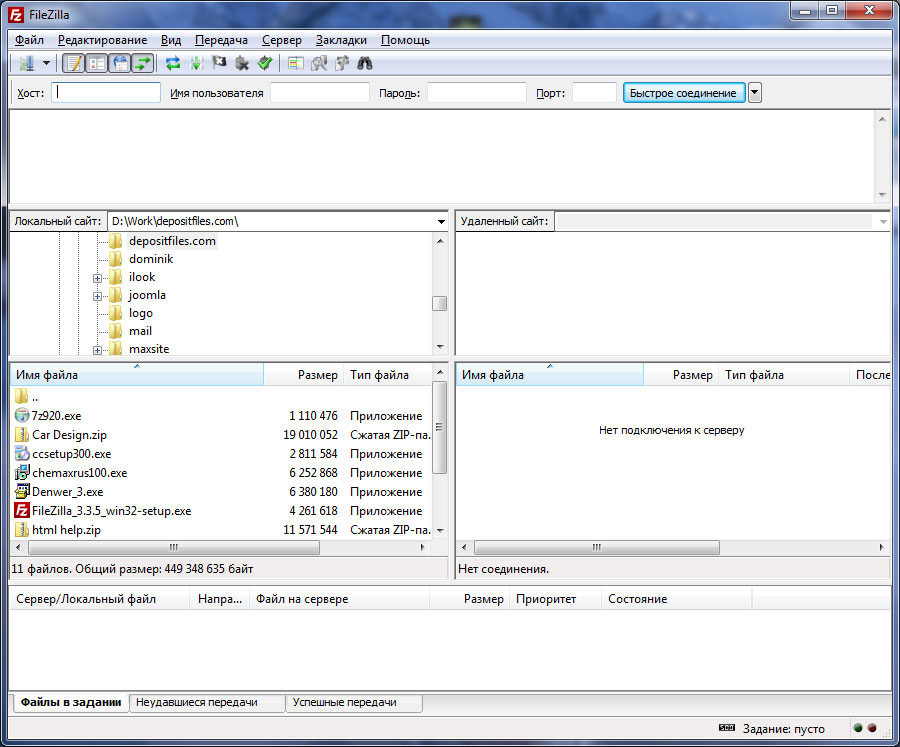The height and width of the screenshot is (747, 900).
Task: Toggle synchronized browsing
Action: tap(342, 63)
